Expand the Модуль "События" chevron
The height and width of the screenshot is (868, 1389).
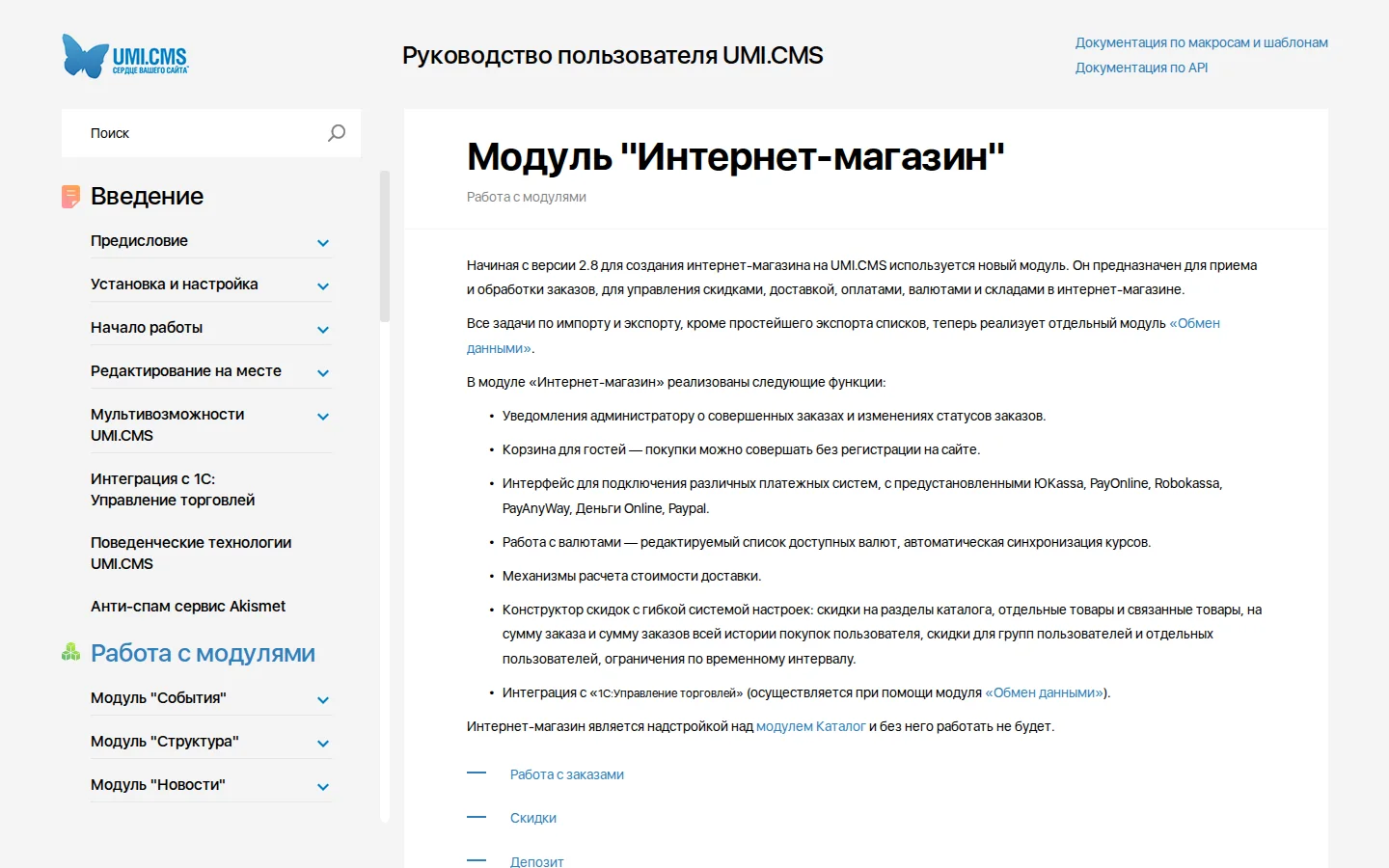pyautogui.click(x=323, y=700)
